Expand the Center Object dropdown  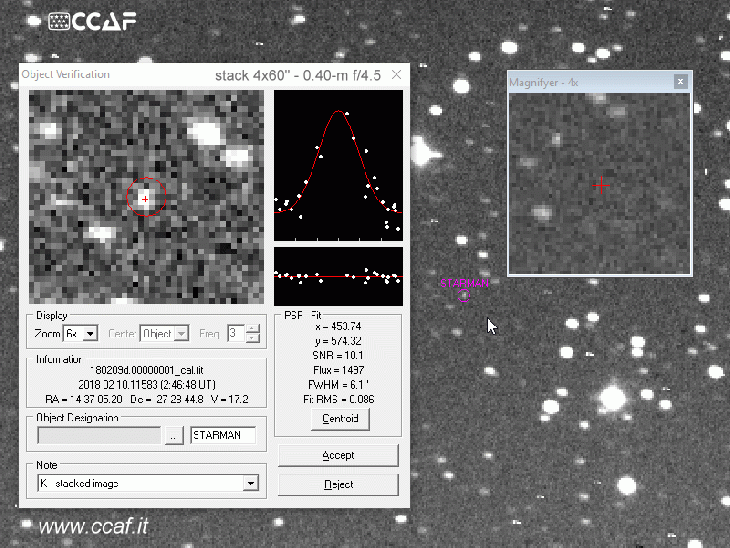pyautogui.click(x=181, y=333)
